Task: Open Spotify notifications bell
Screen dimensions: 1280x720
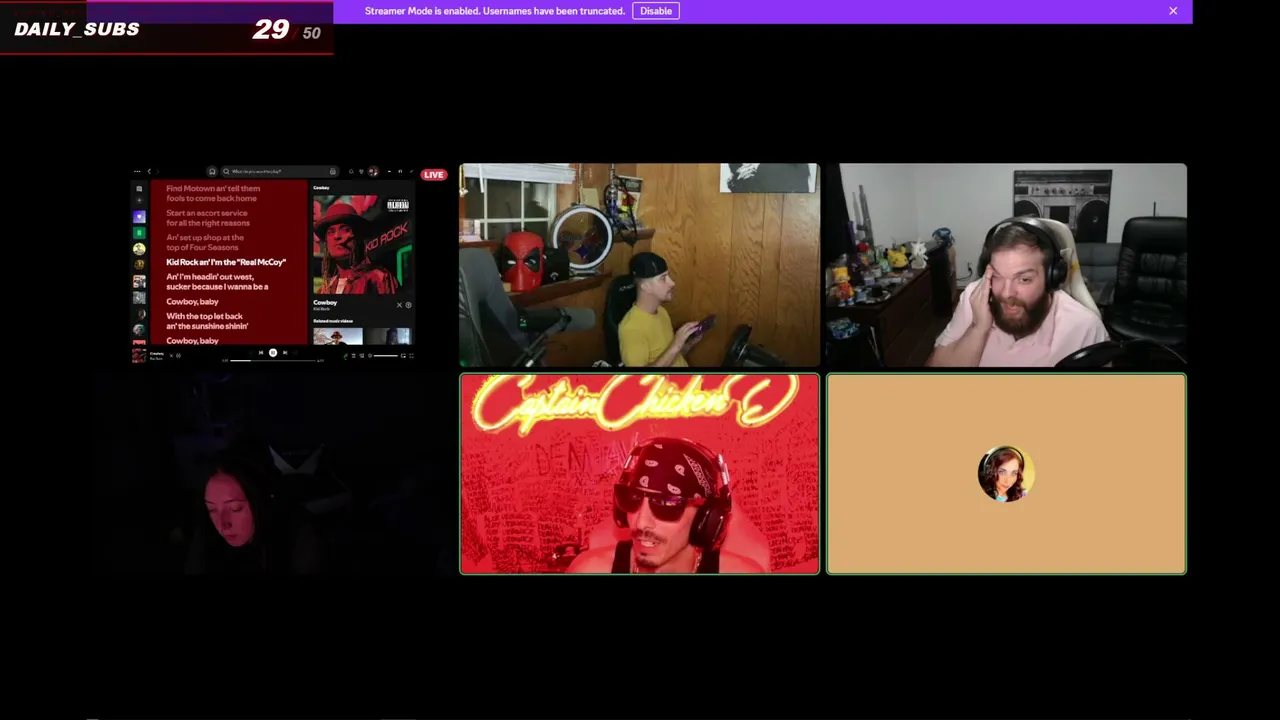Action: [351, 172]
